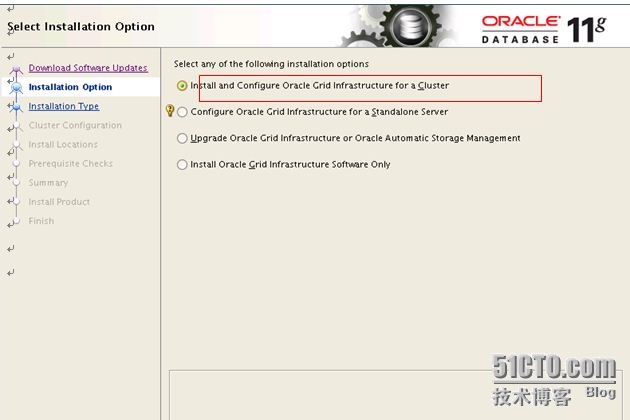Image resolution: width=630 pixels, height=420 pixels.
Task: Click the Installation Type step node icon
Action: click(x=16, y=107)
